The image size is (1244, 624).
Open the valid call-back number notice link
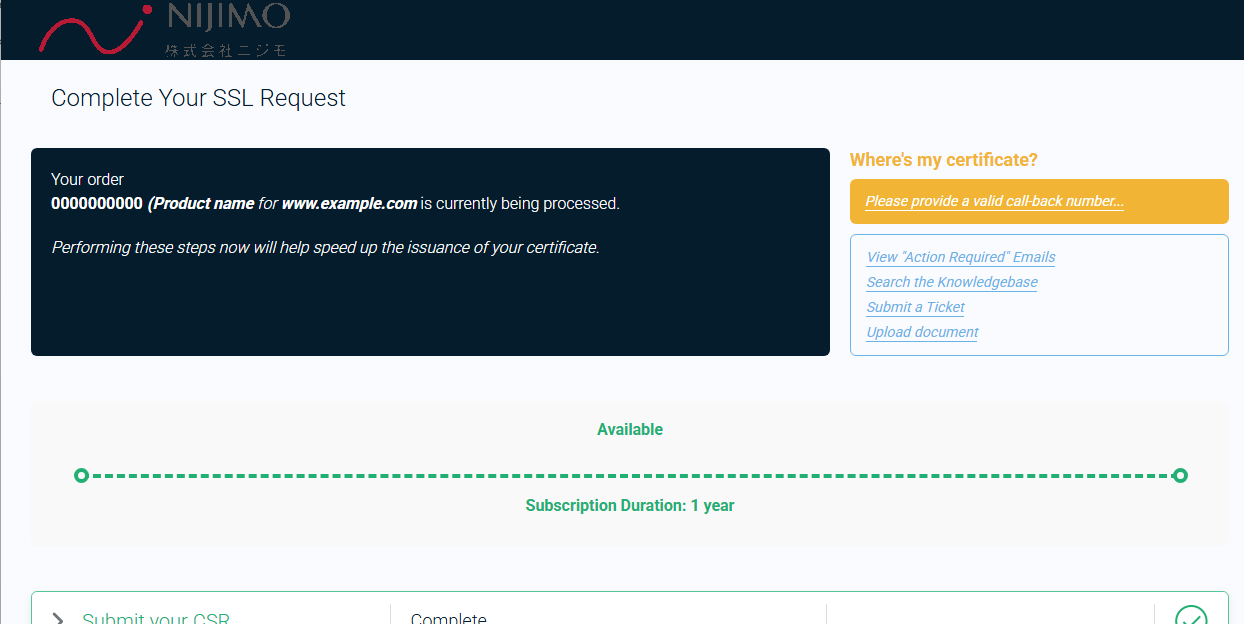pos(994,201)
